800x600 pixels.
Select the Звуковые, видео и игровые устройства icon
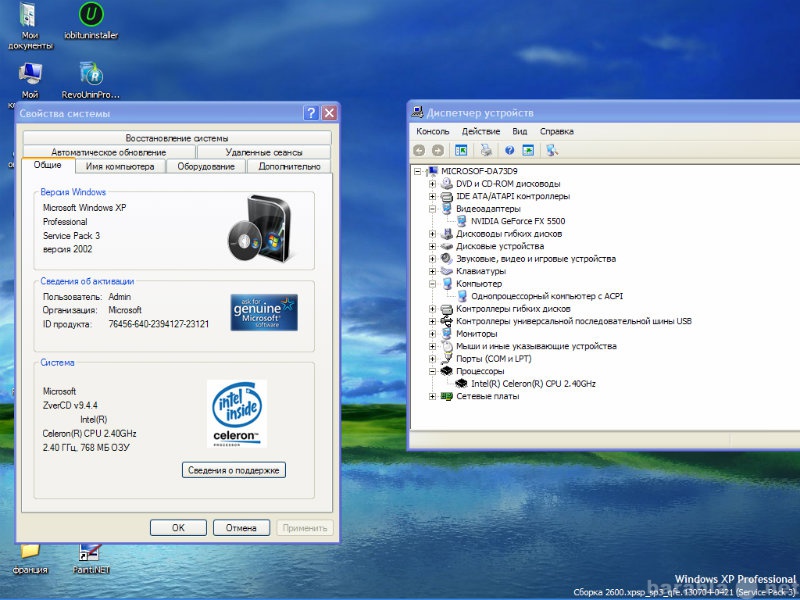tap(446, 259)
